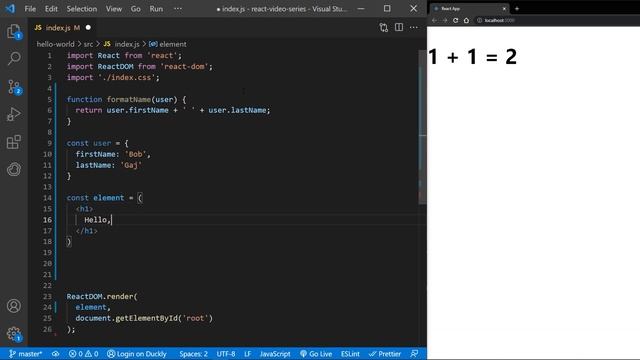
Task: Open the View menu
Action: (x=114, y=9)
